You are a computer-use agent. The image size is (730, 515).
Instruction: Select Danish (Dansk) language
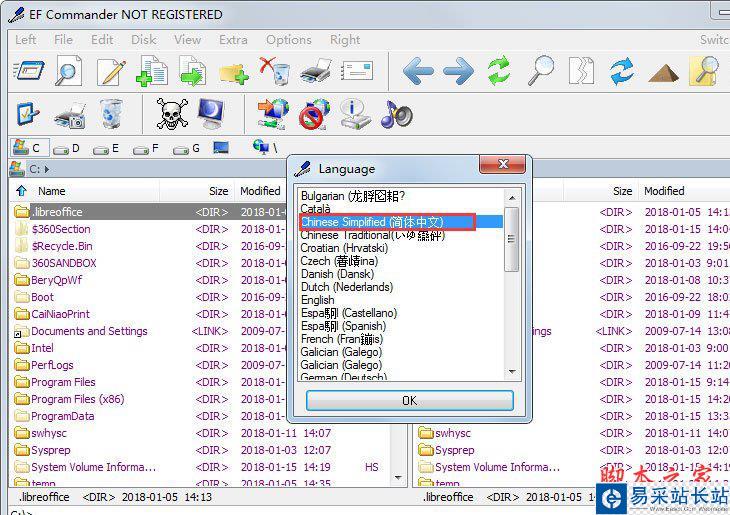[401, 274]
